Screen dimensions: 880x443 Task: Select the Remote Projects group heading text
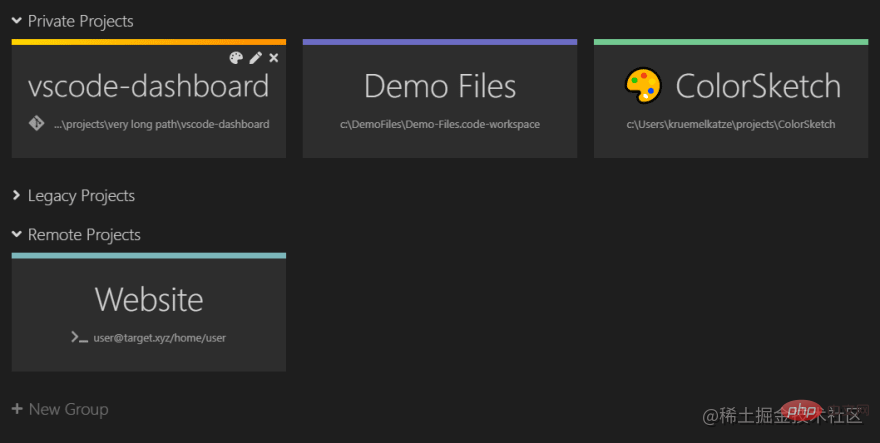tap(84, 235)
